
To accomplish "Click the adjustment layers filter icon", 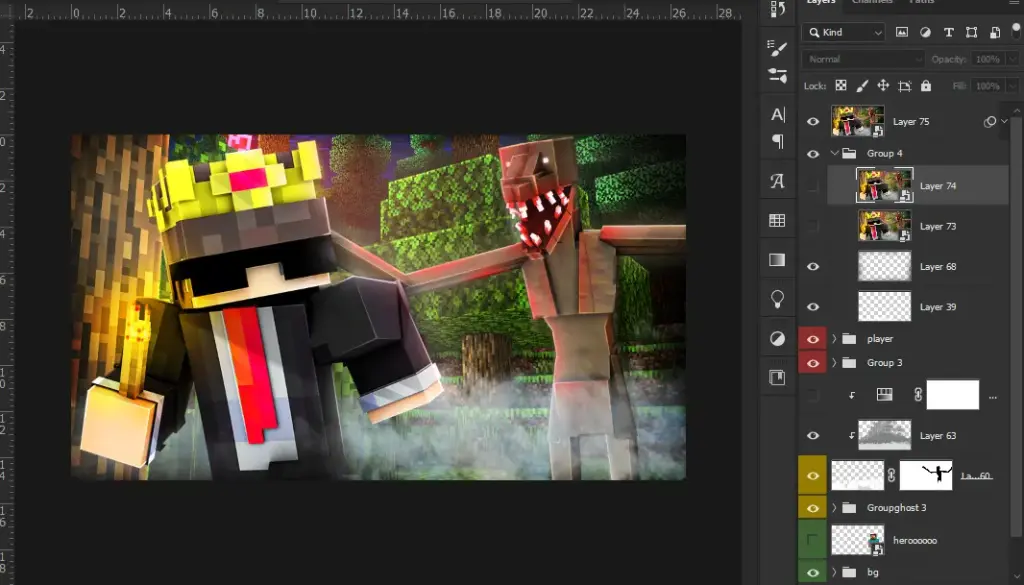I will (926, 32).
